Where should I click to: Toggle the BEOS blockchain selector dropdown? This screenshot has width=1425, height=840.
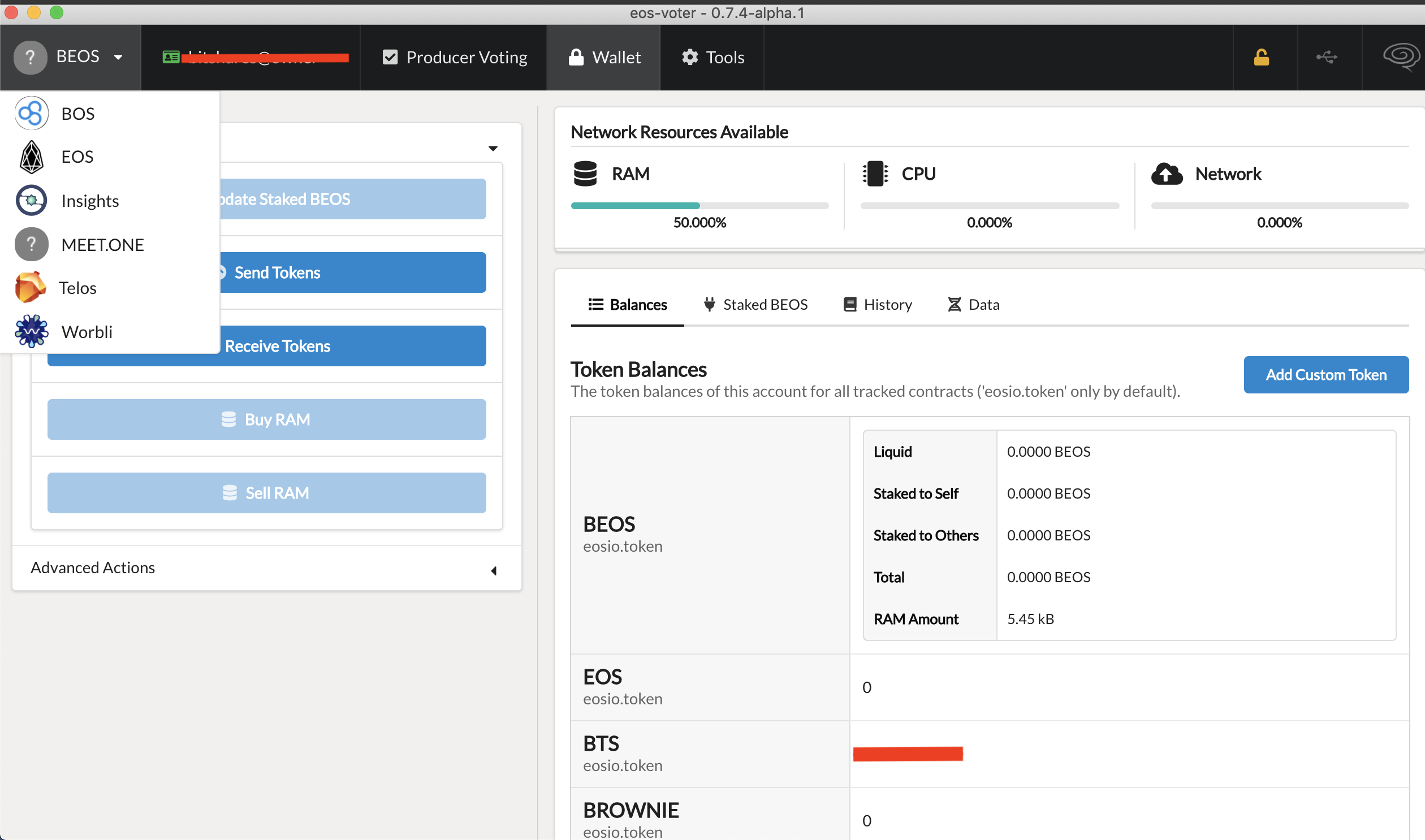point(70,57)
